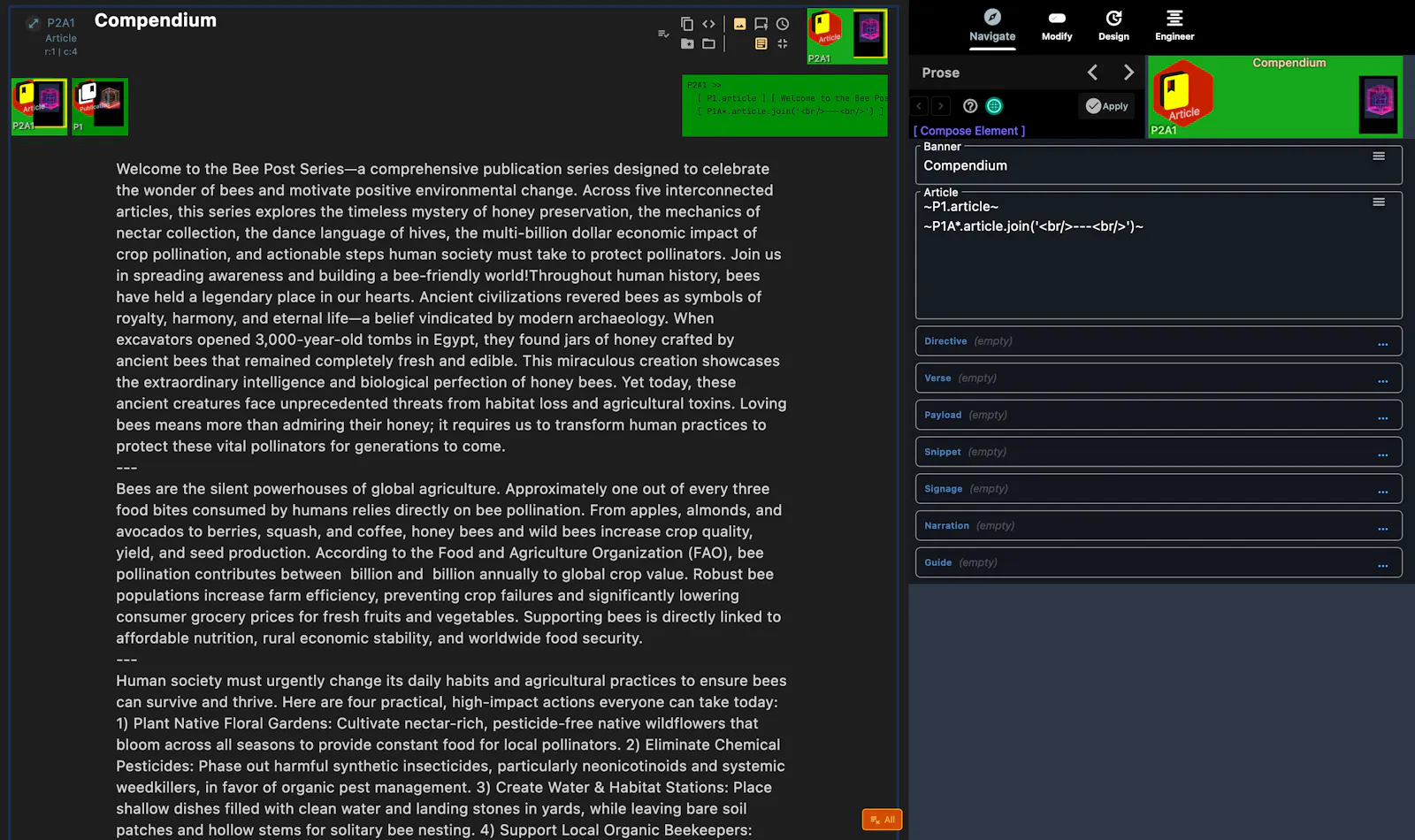The image size is (1415, 840).
Task: Click the Apply button
Action: click(1107, 106)
